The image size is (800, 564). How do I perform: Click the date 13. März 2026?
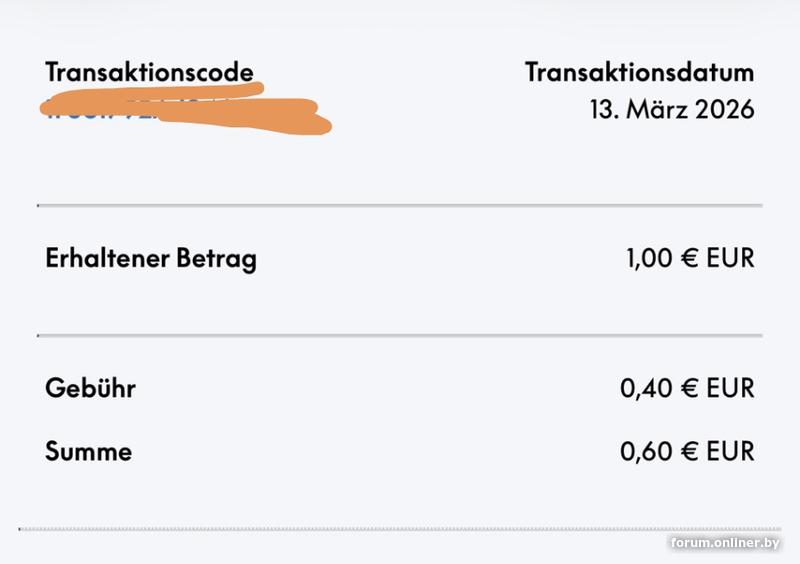[671, 108]
